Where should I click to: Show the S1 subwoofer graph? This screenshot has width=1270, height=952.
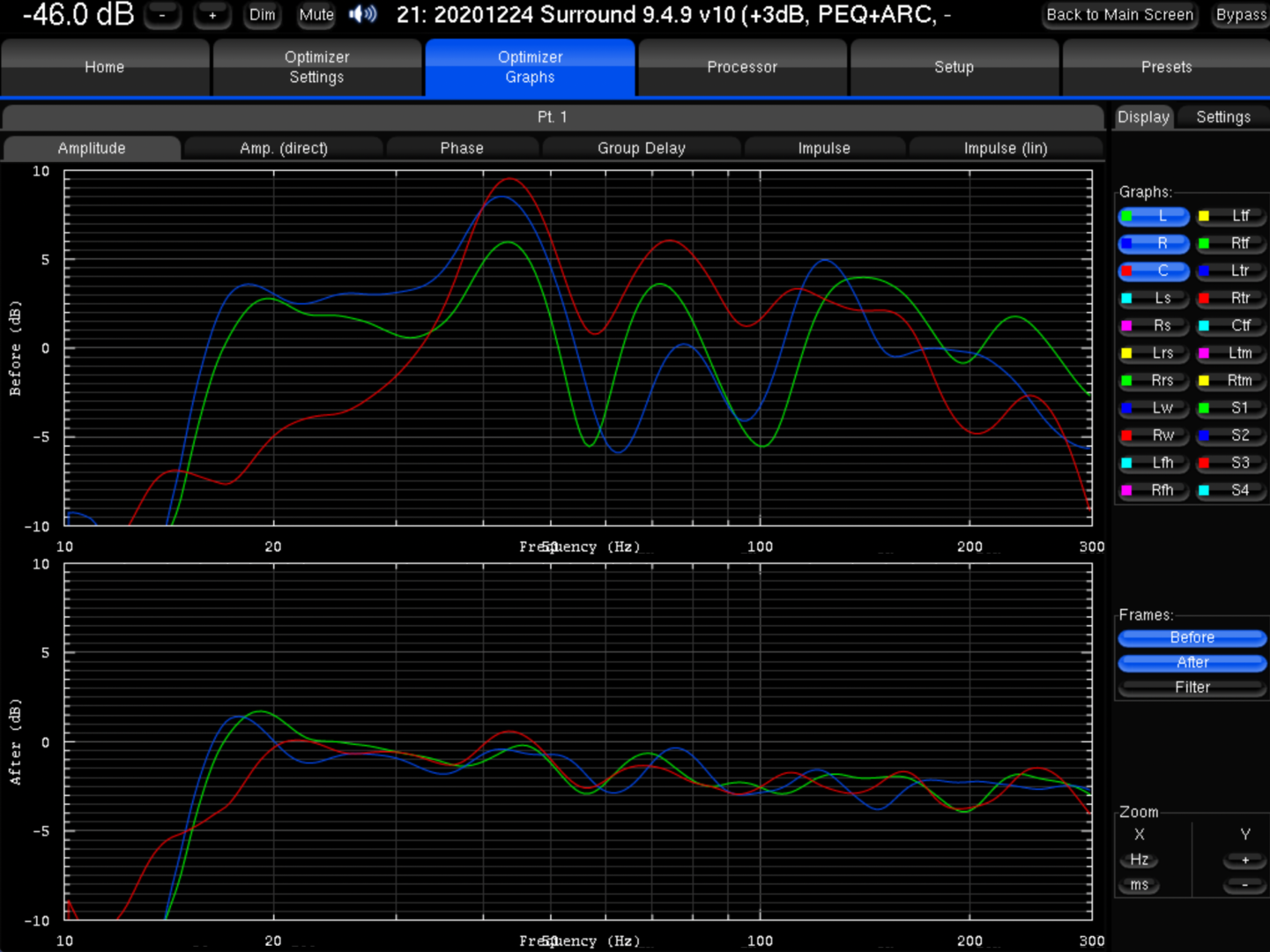1231,408
